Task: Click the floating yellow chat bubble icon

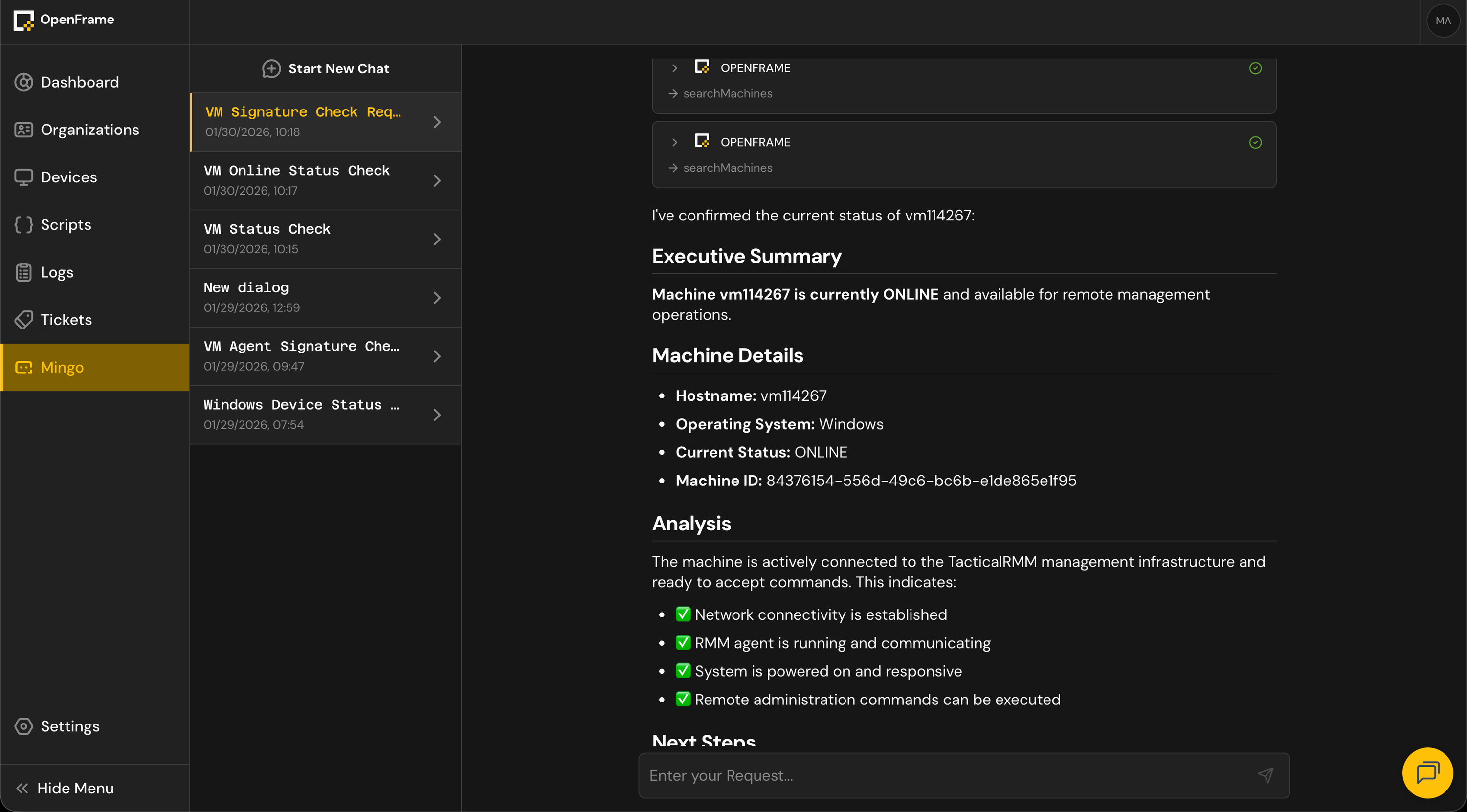Action: (x=1427, y=773)
